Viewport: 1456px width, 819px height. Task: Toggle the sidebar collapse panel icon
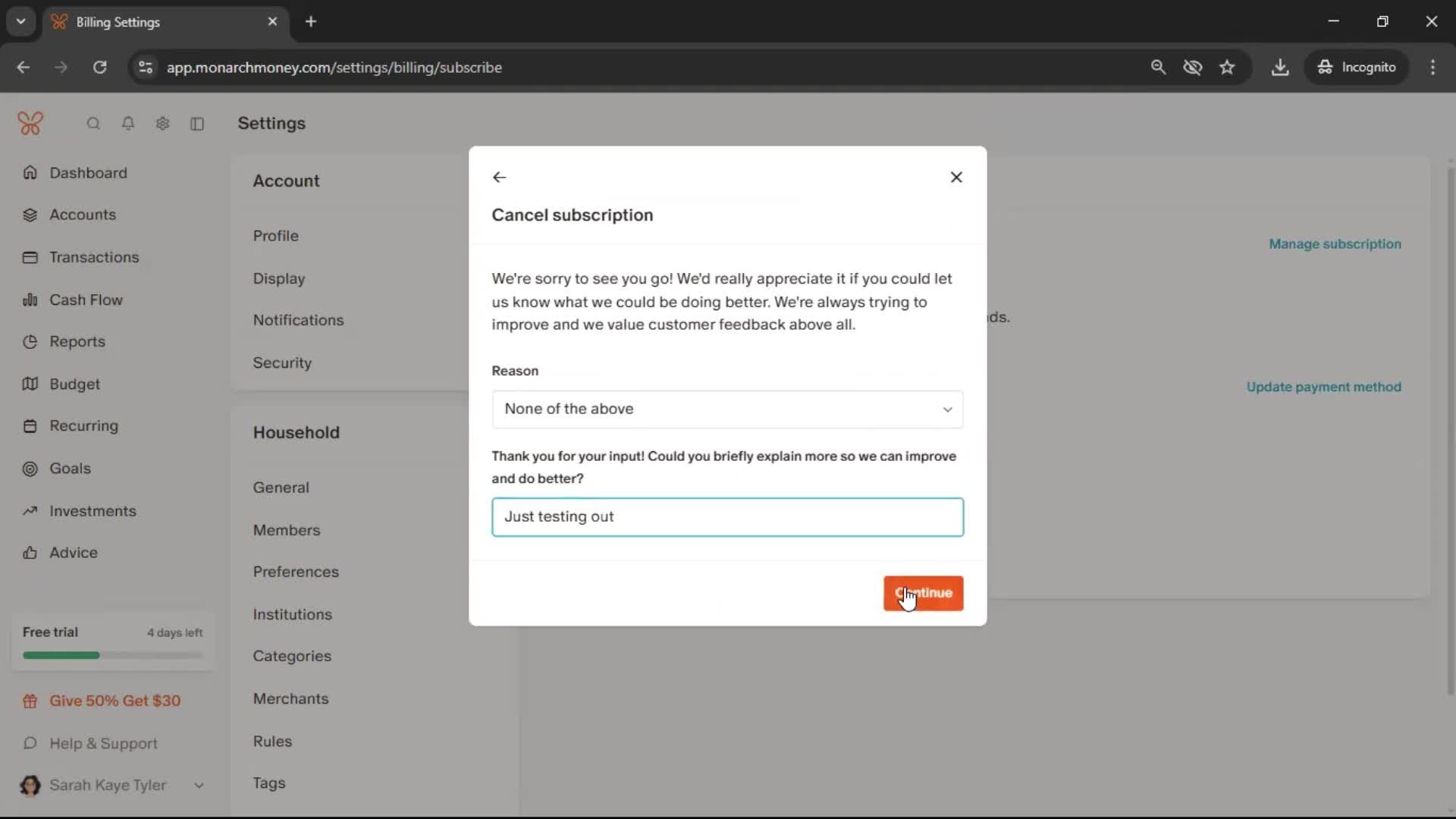tap(197, 124)
